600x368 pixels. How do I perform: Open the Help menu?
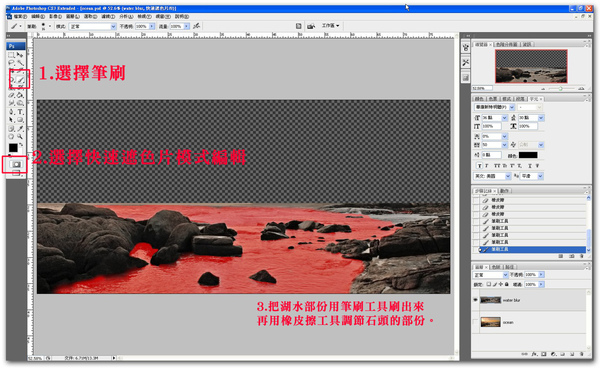pos(183,16)
